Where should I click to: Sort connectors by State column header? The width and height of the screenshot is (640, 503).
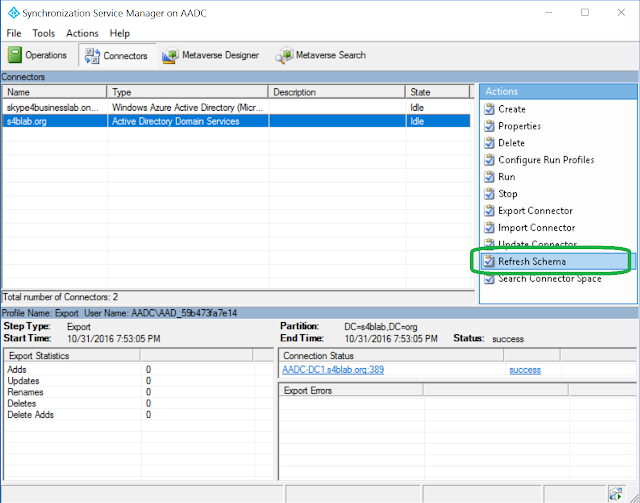pyautogui.click(x=438, y=92)
